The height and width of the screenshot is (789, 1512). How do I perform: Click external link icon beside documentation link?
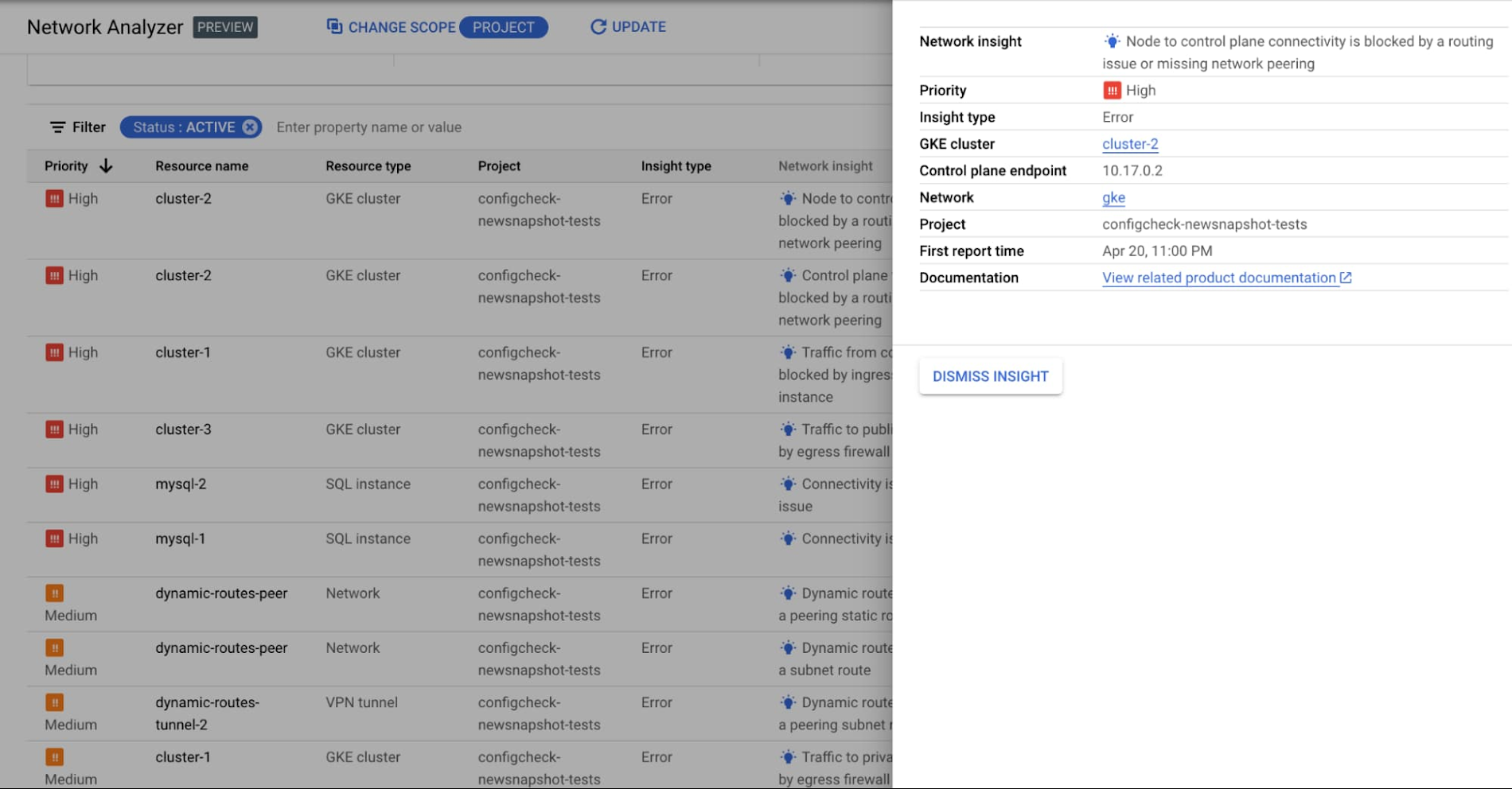pyautogui.click(x=1346, y=278)
